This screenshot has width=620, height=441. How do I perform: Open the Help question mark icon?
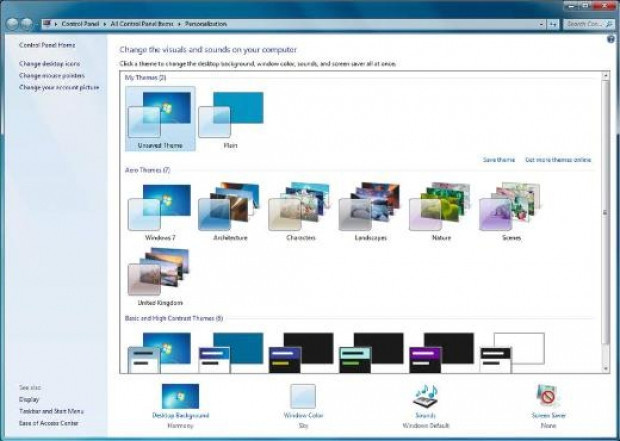611,39
